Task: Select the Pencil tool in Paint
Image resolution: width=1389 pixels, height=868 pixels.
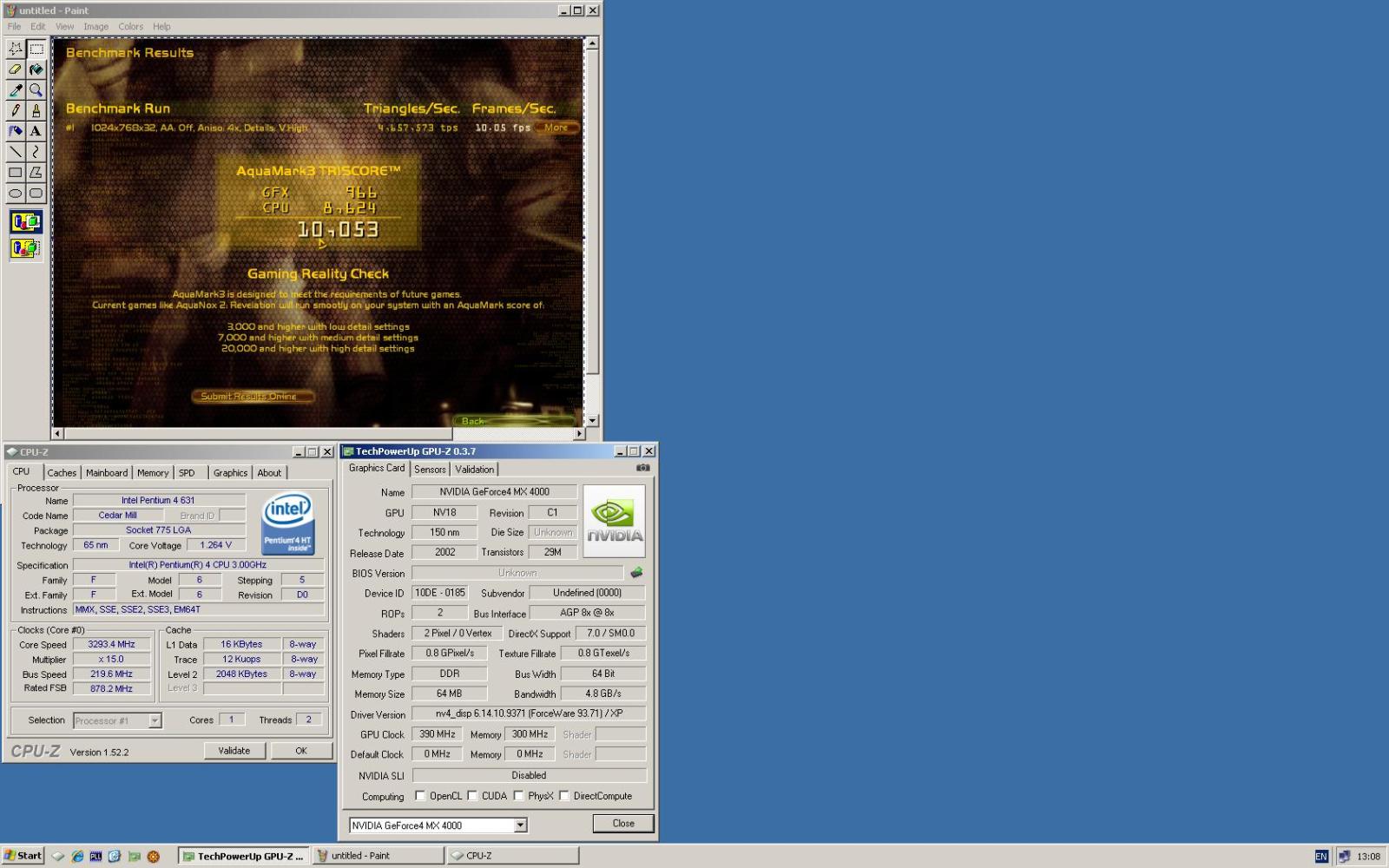Action: (x=15, y=110)
